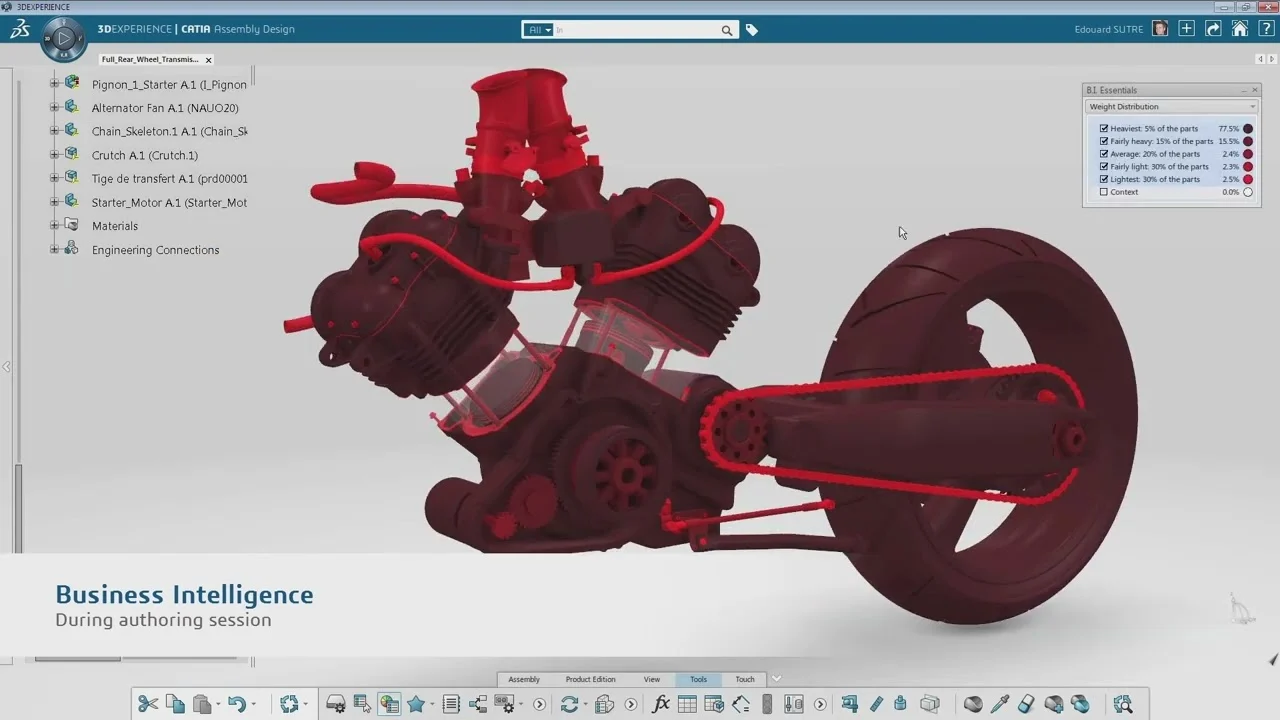Uncheck Lightest 30% of the parts
The image size is (1280, 720).
pos(1104,179)
